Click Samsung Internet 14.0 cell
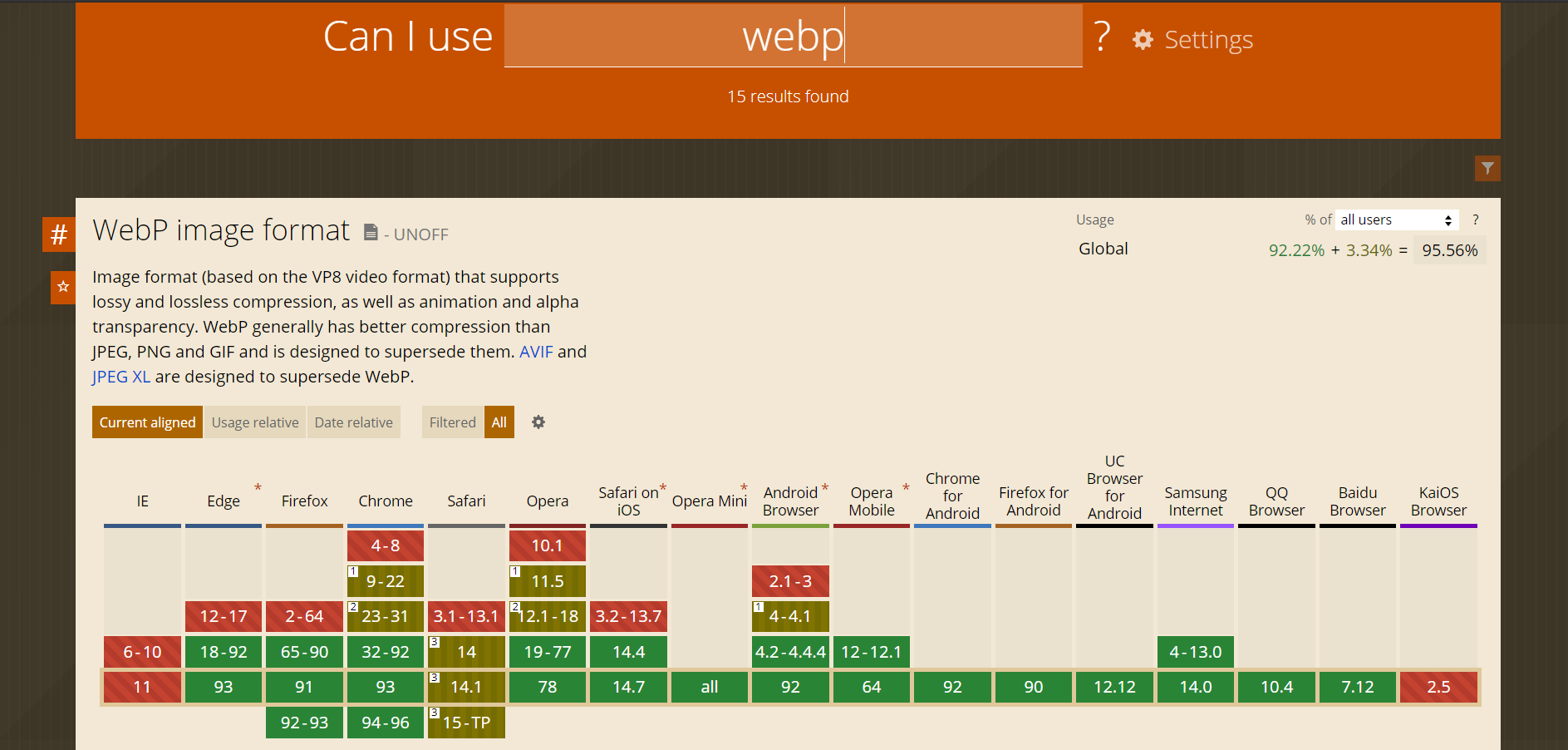Viewport: 1568px width, 750px height. click(1196, 688)
